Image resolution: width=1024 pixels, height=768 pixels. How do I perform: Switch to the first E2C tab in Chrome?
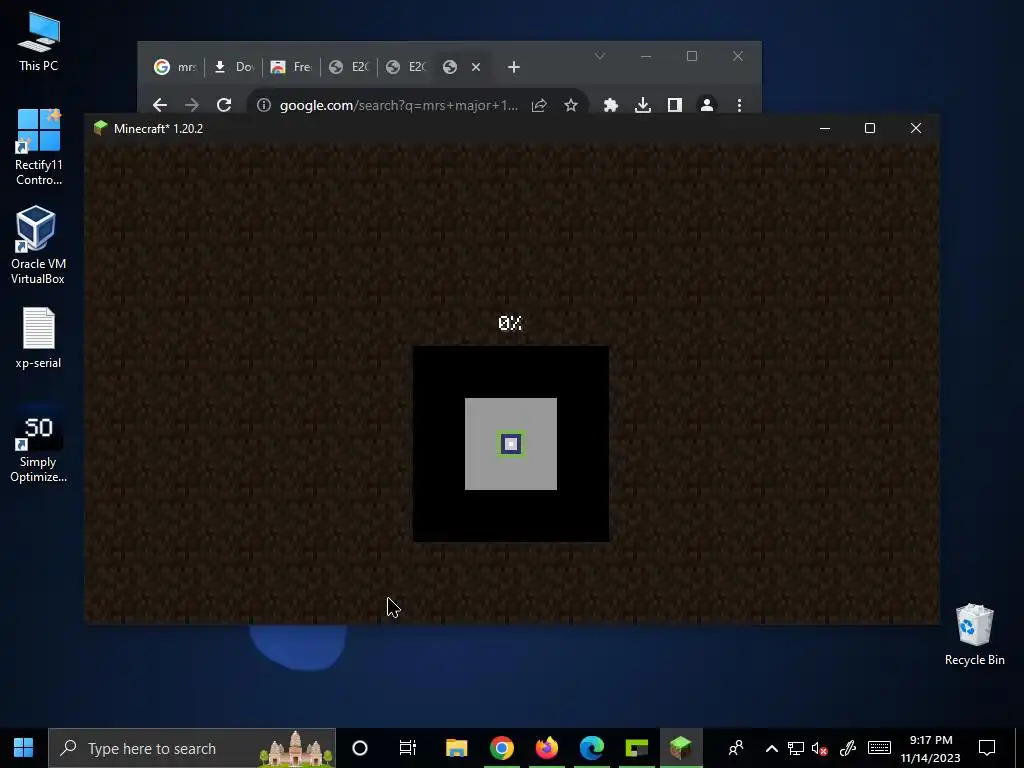349,67
